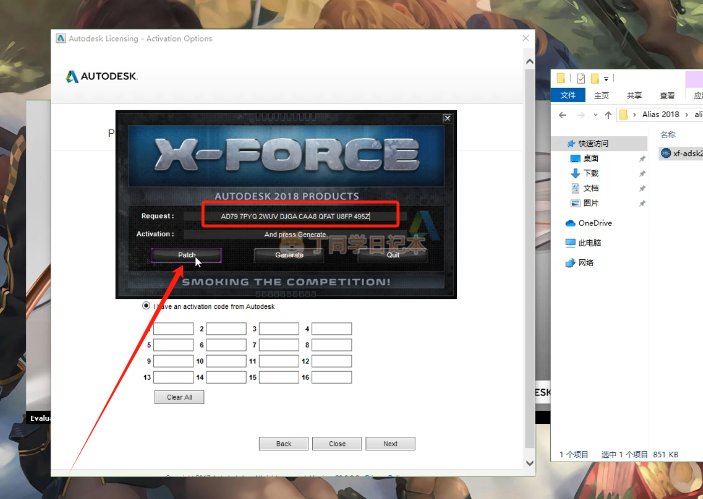Click the Next button in Autodesk Licensing
Image resolution: width=703 pixels, height=499 pixels.
(x=391, y=444)
